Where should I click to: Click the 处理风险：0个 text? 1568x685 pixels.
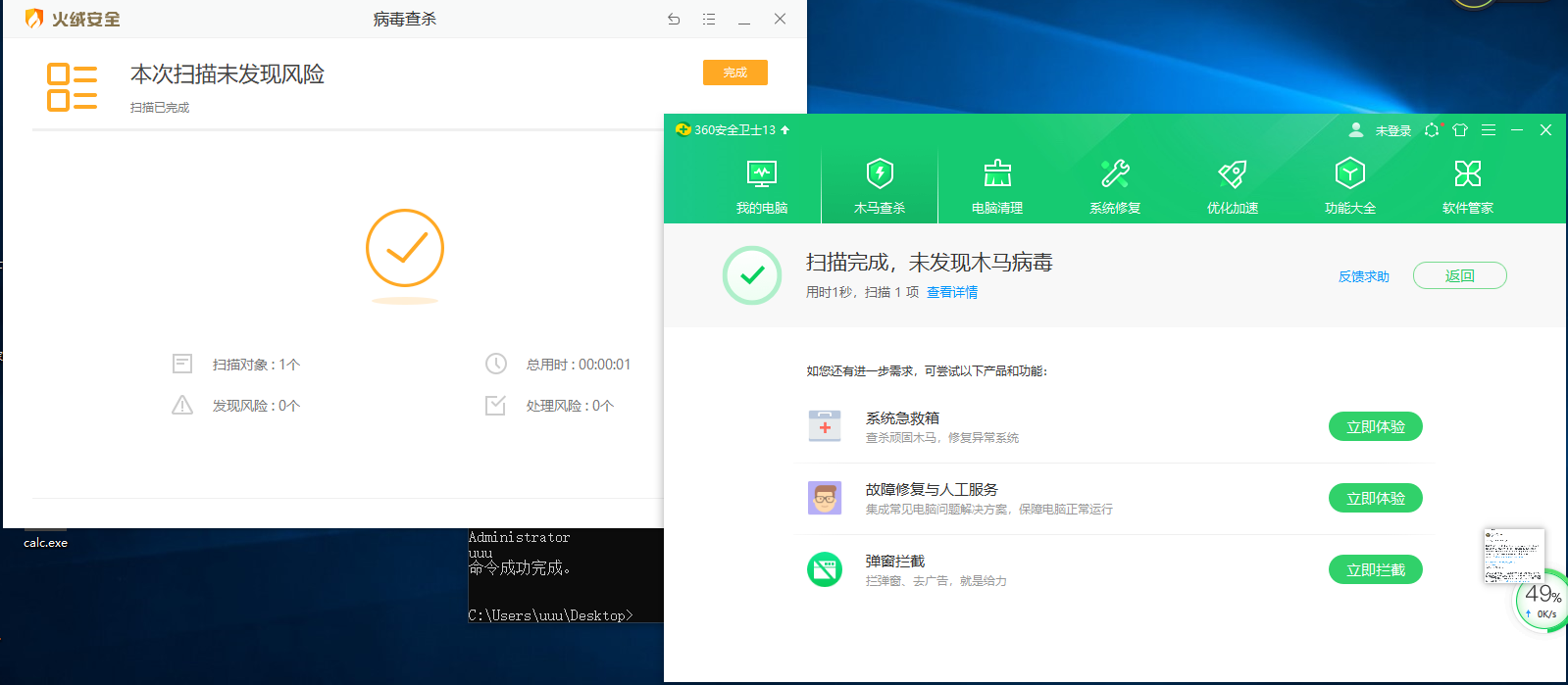(x=570, y=406)
